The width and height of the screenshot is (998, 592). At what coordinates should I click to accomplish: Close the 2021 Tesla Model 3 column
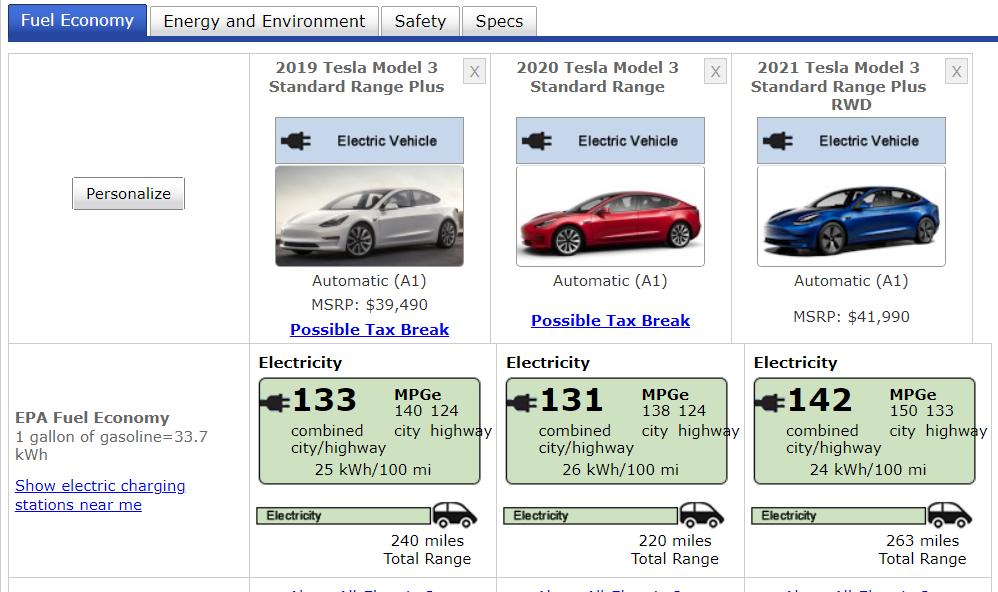click(956, 71)
